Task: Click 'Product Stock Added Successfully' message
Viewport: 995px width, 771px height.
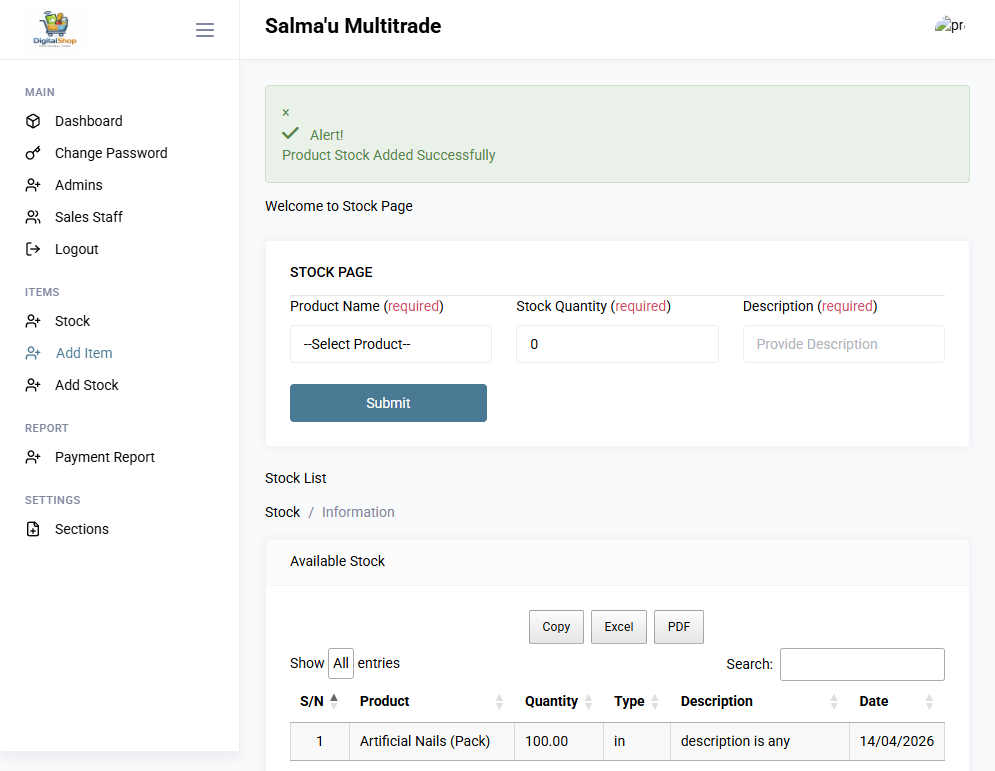Action: coord(388,155)
